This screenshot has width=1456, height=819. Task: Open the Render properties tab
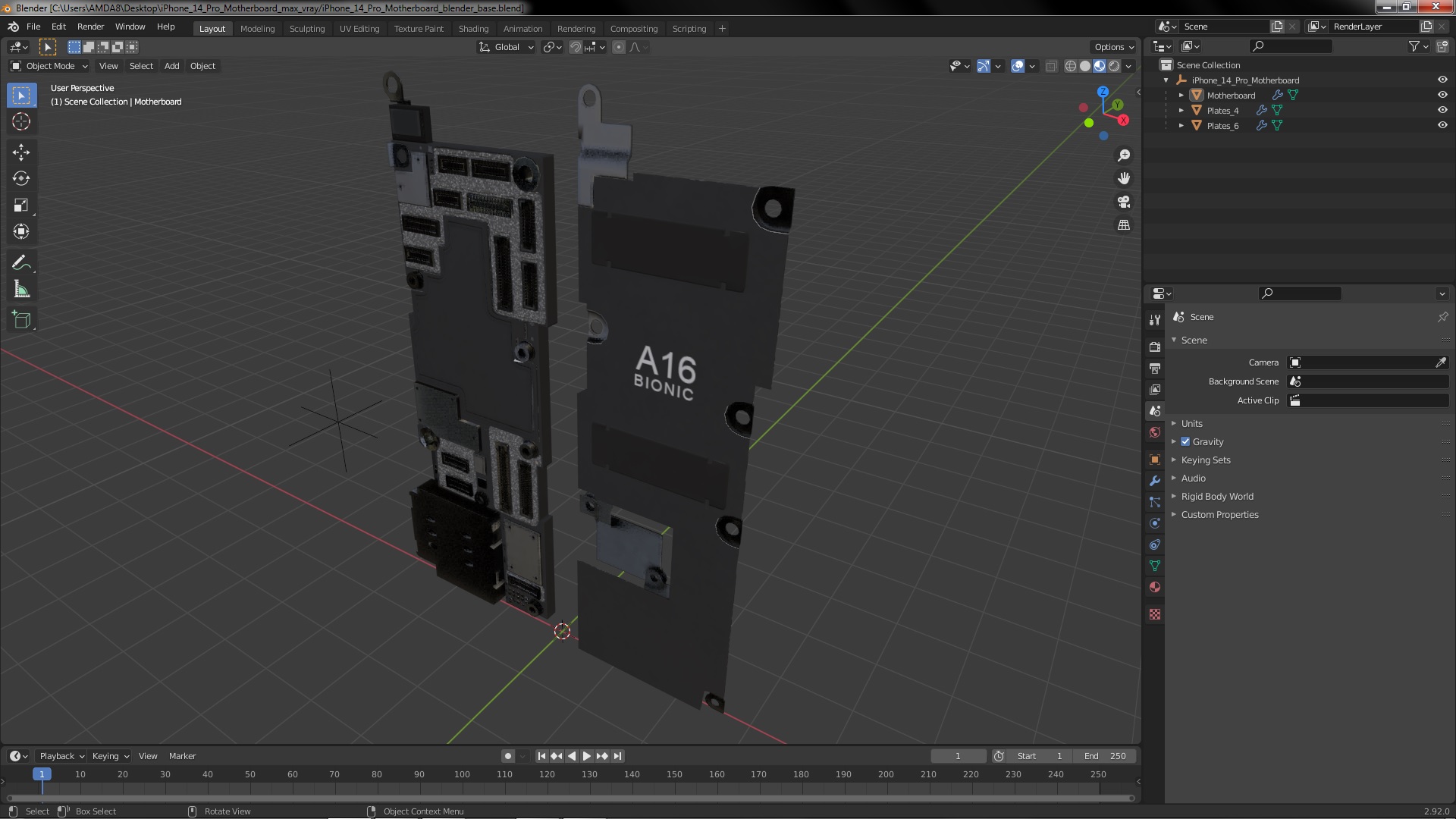click(x=1155, y=347)
